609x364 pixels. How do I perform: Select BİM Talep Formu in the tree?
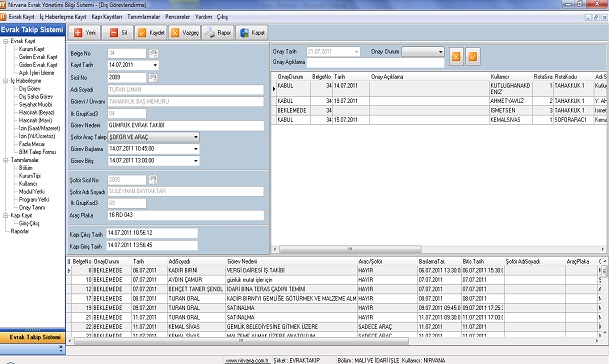37,152
